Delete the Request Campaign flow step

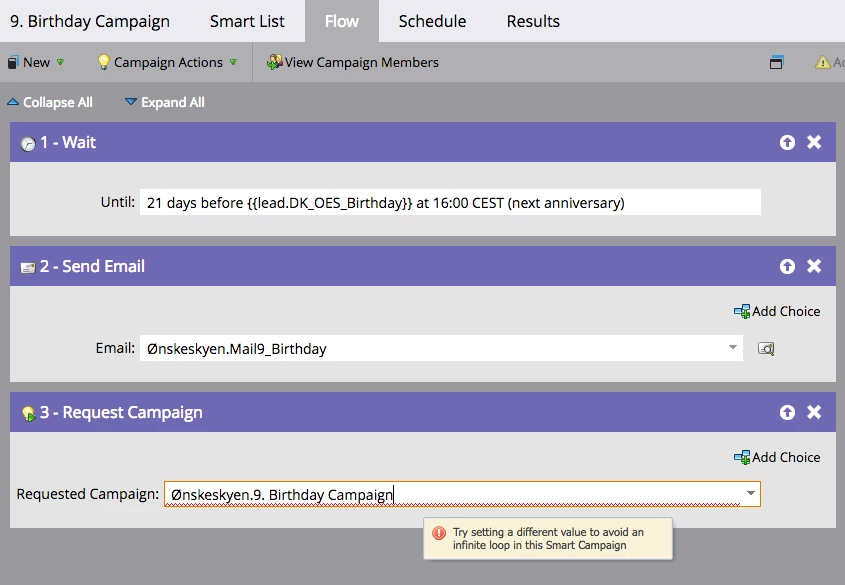click(814, 412)
